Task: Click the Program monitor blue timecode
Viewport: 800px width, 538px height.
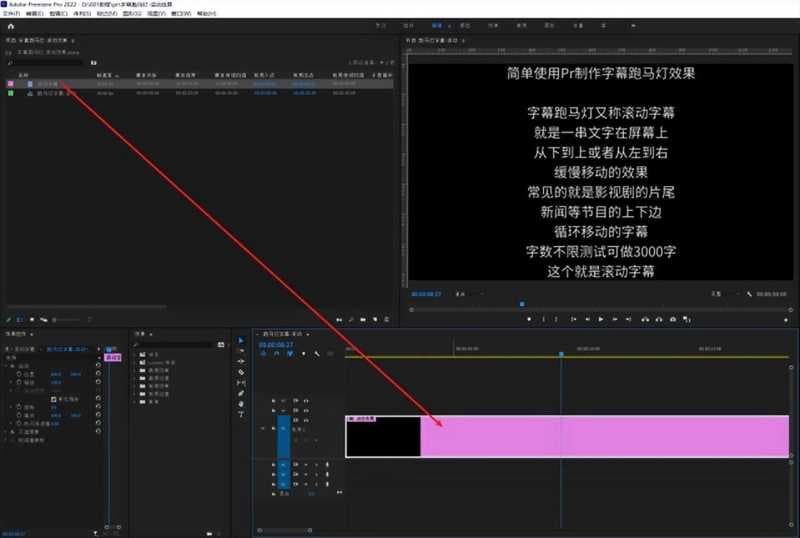Action: 426,294
